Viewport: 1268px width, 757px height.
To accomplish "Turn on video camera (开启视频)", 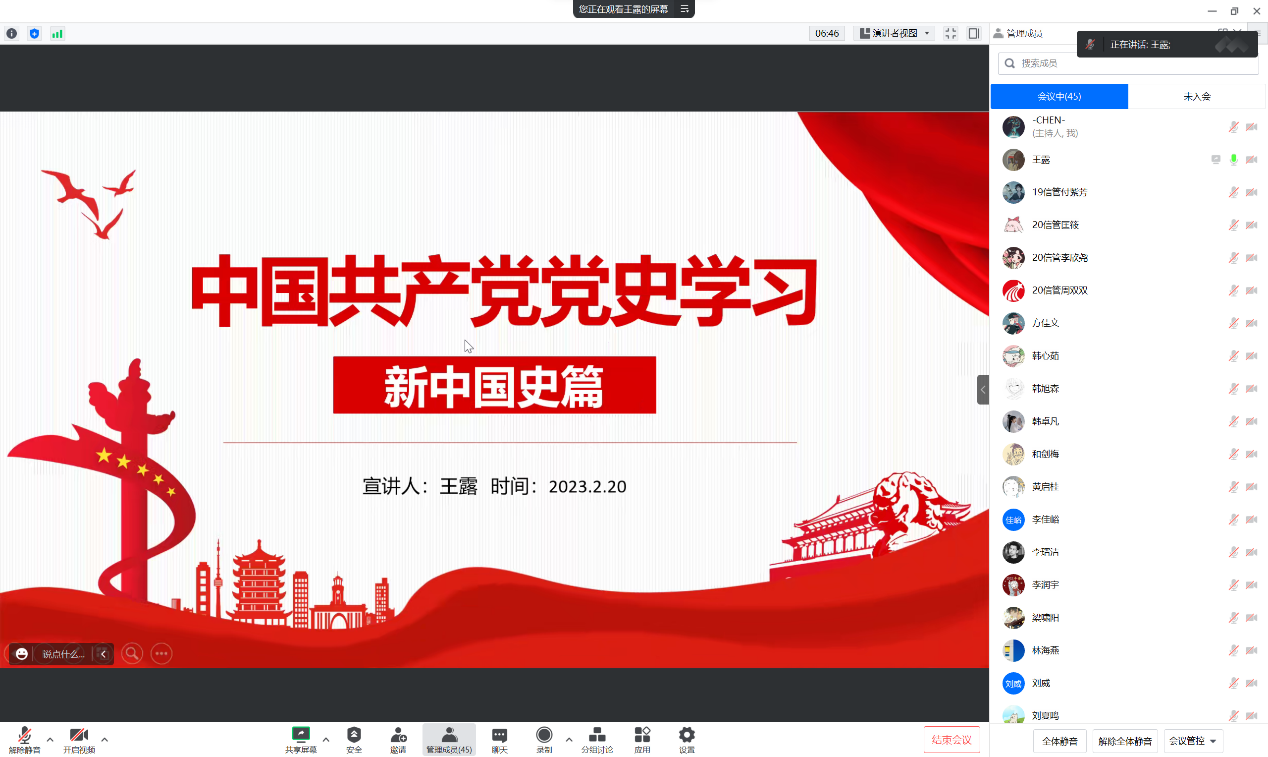I will coord(79,738).
